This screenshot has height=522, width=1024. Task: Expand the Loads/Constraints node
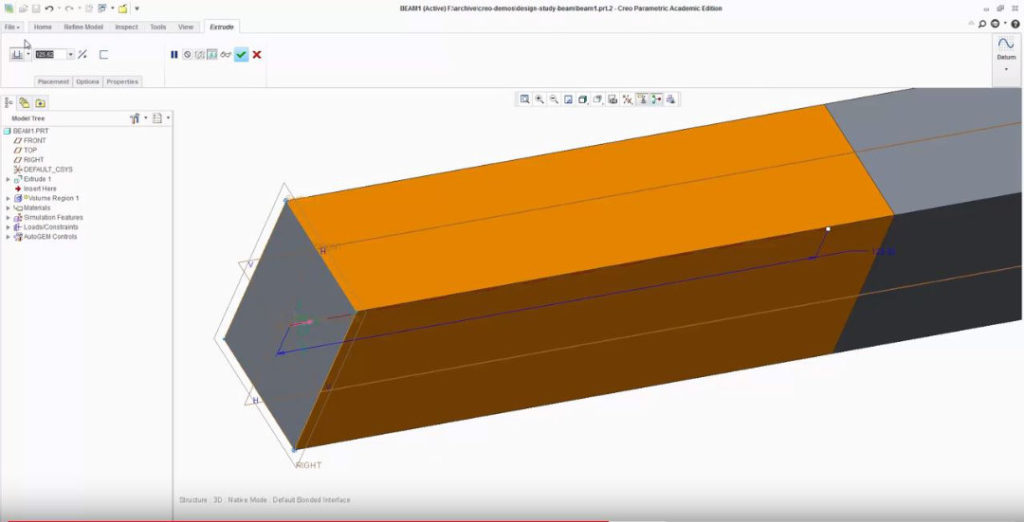pyautogui.click(x=8, y=227)
